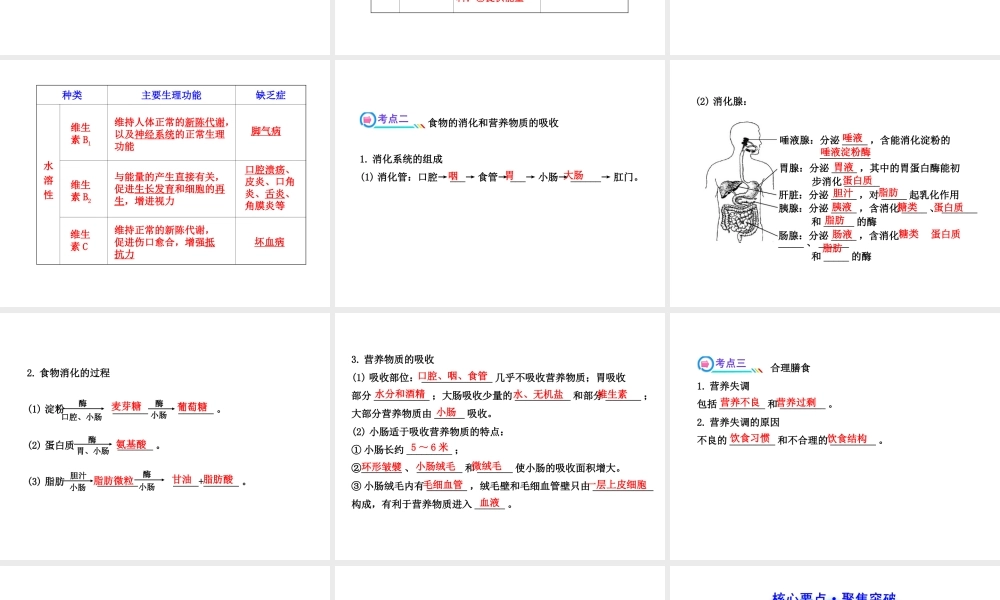Viewport: 1000px width, 600px height.
Task: Click the red answer 麦芽糖
Action: (x=126, y=406)
